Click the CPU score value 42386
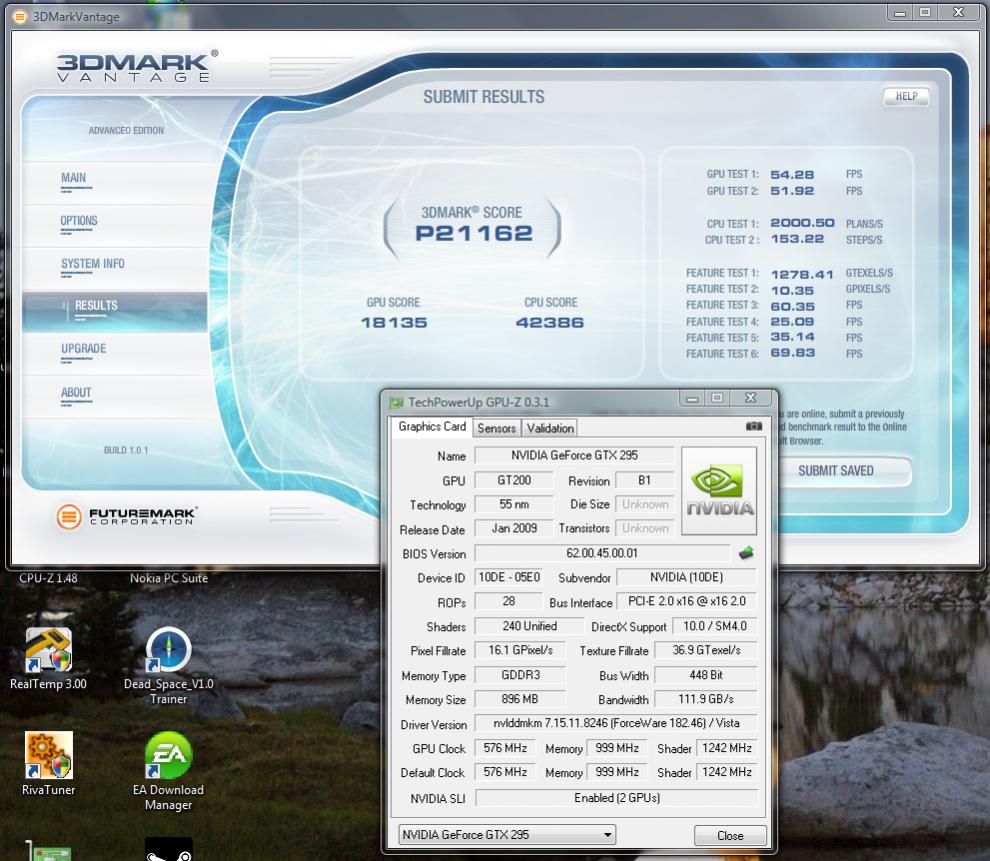 550,323
